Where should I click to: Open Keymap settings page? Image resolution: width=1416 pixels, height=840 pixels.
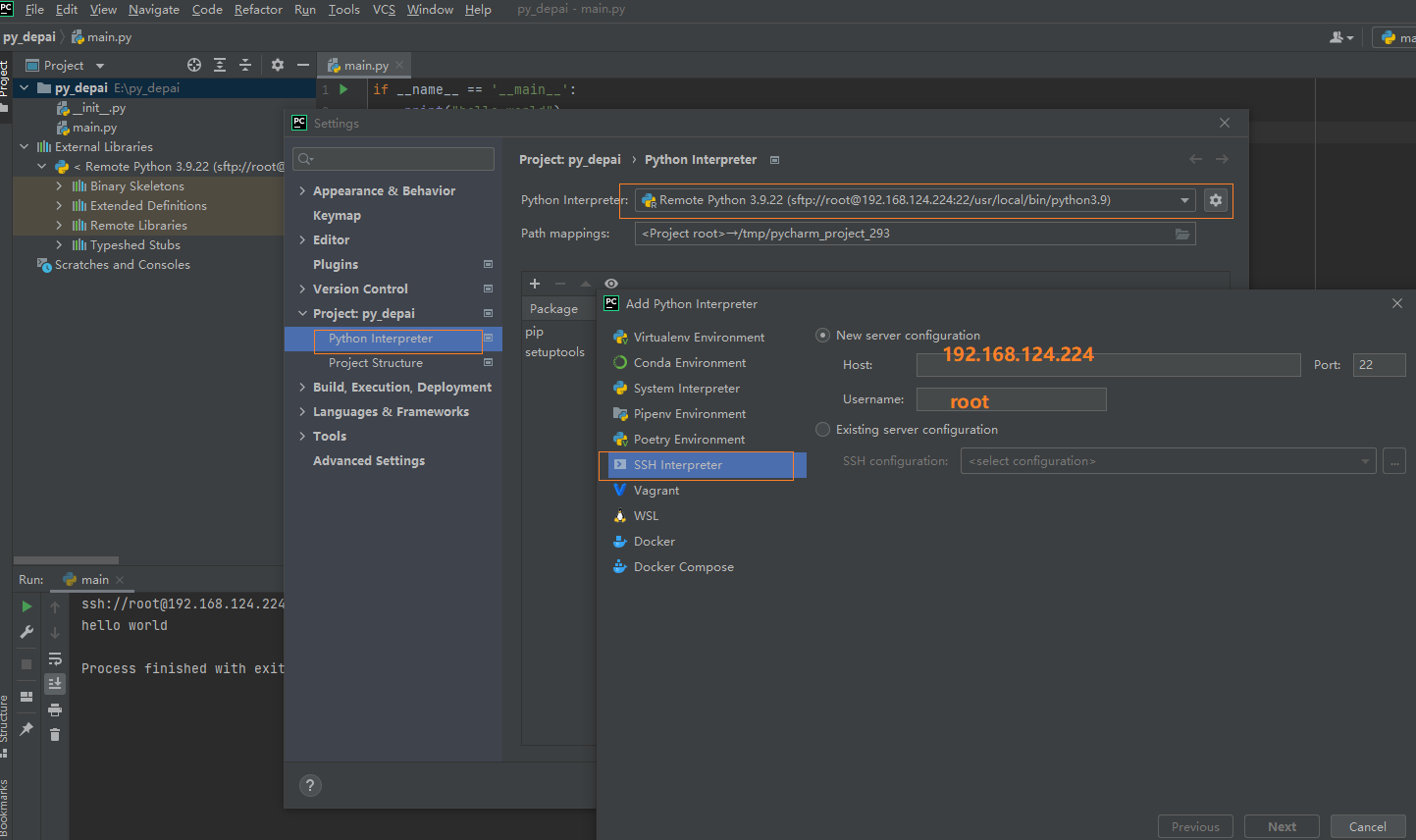[x=337, y=216]
